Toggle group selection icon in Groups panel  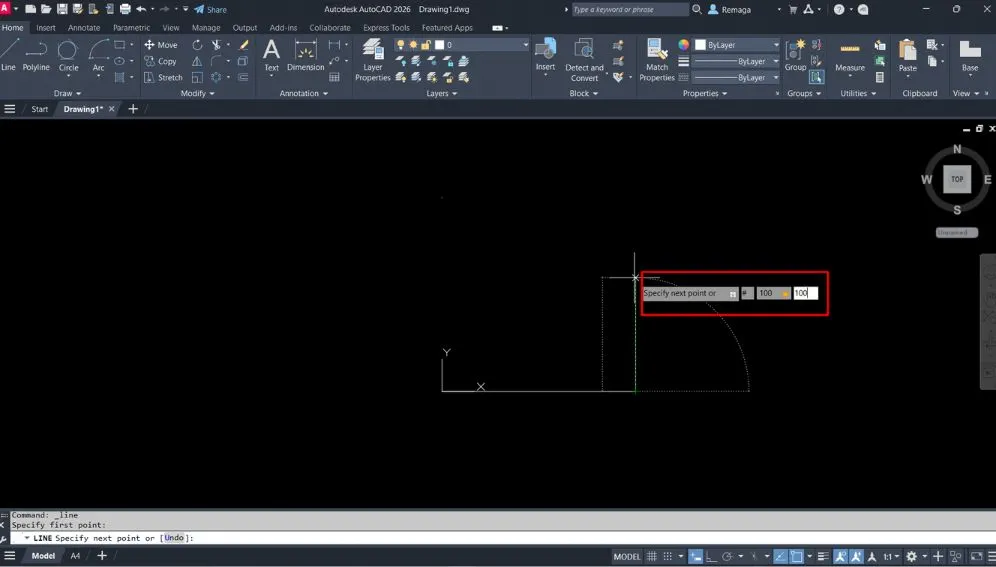(816, 77)
